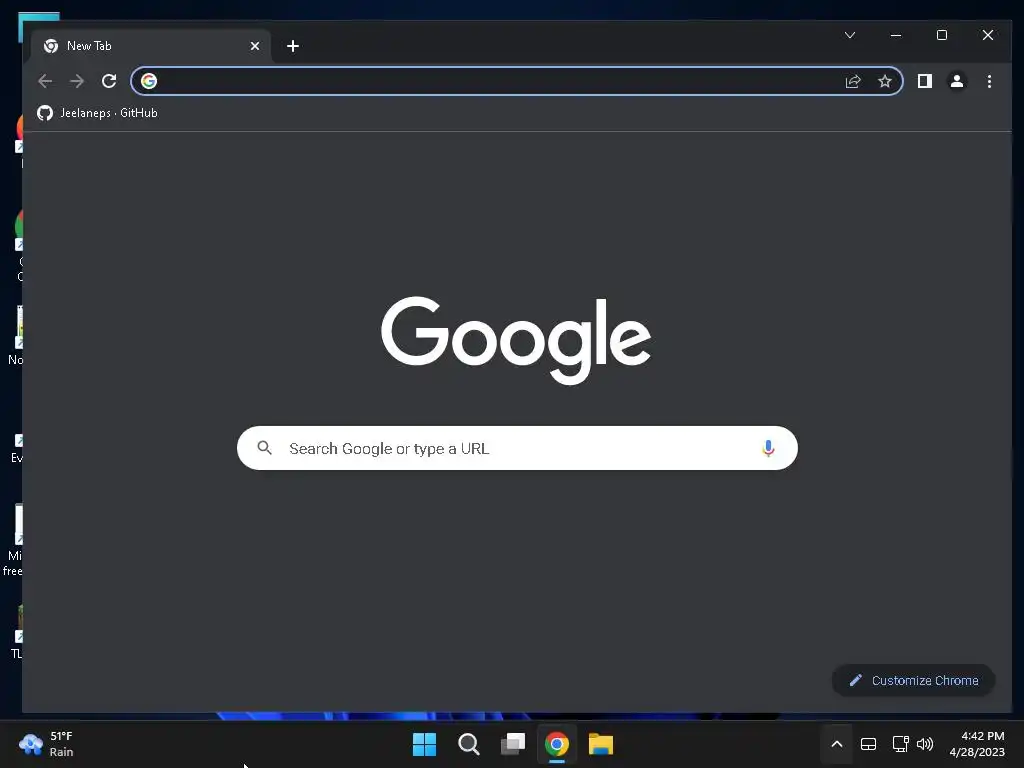Click the Google logo
Screen dimensions: 1024x768
tap(516, 340)
